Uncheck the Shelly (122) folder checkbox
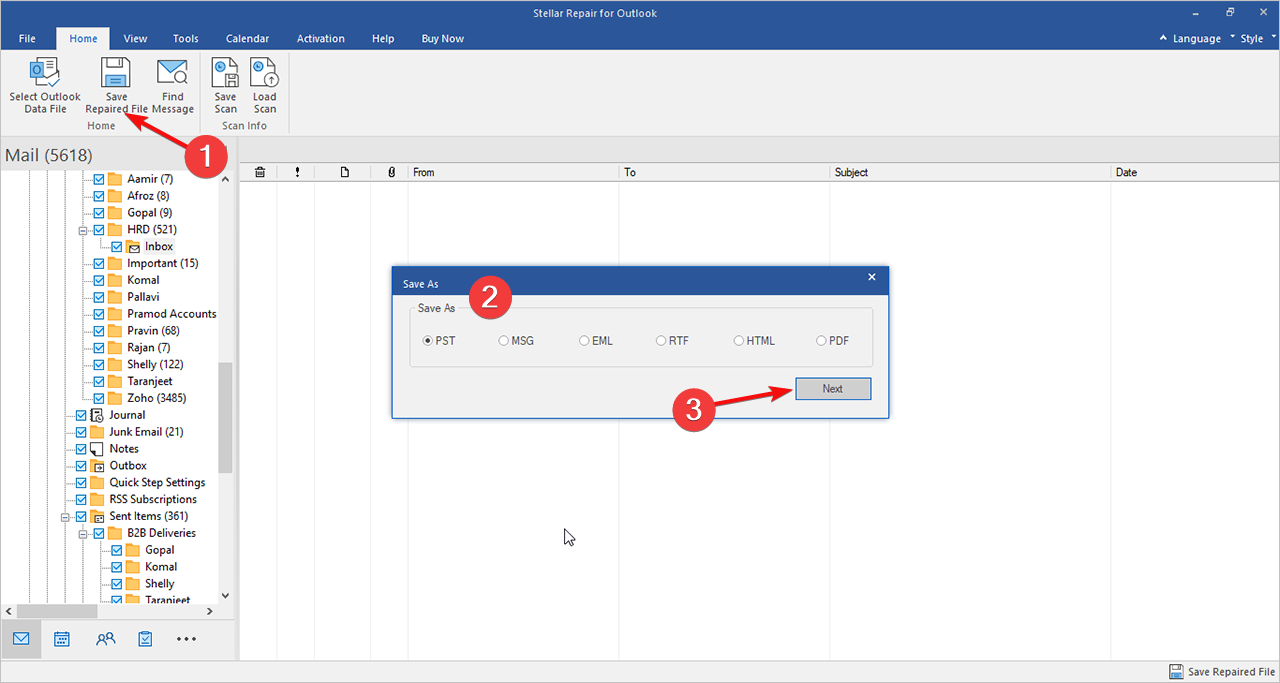Screen dimensions: 1280x683 click(x=99, y=365)
